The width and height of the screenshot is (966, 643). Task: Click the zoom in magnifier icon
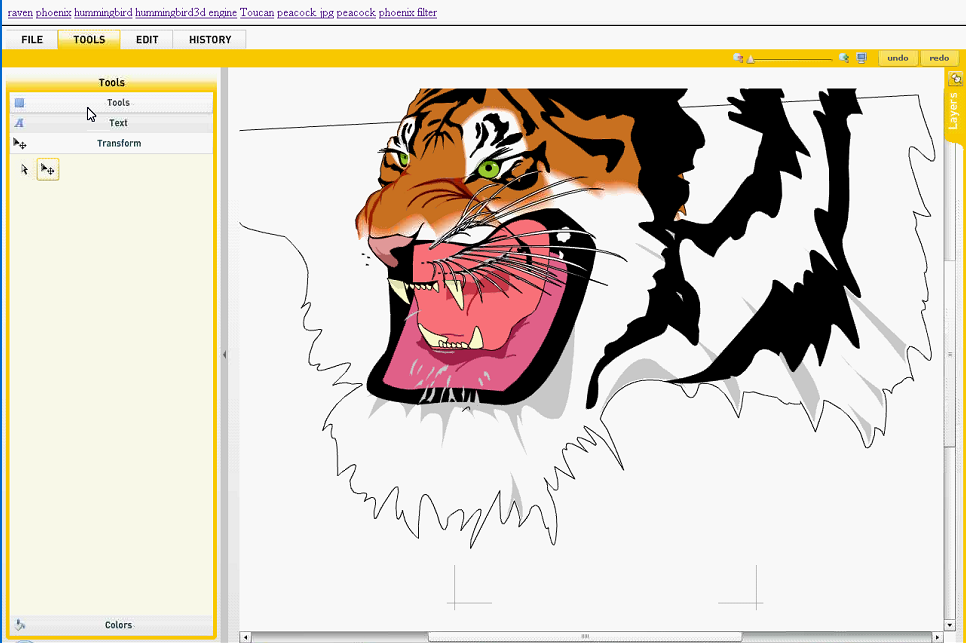(843, 58)
